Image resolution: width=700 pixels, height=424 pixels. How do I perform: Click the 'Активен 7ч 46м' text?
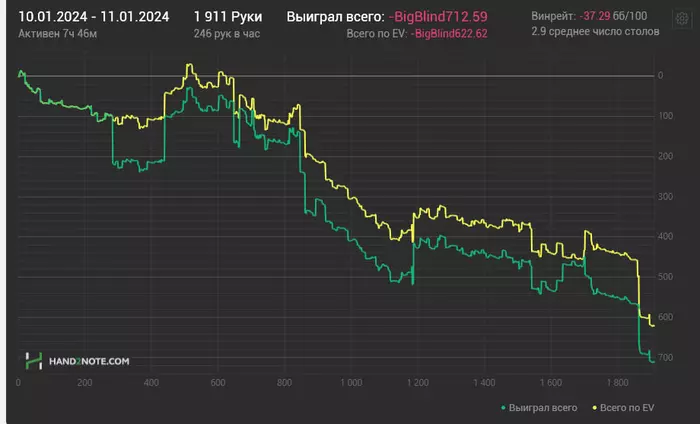58,34
